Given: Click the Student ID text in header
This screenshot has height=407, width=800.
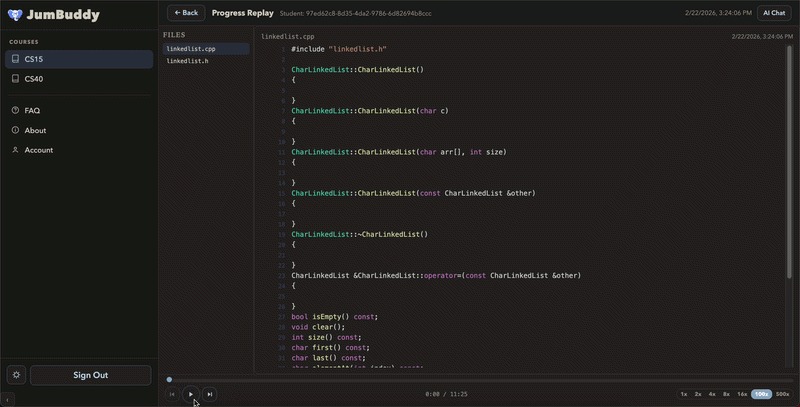Looking at the screenshot, I should pyautogui.click(x=356, y=14).
